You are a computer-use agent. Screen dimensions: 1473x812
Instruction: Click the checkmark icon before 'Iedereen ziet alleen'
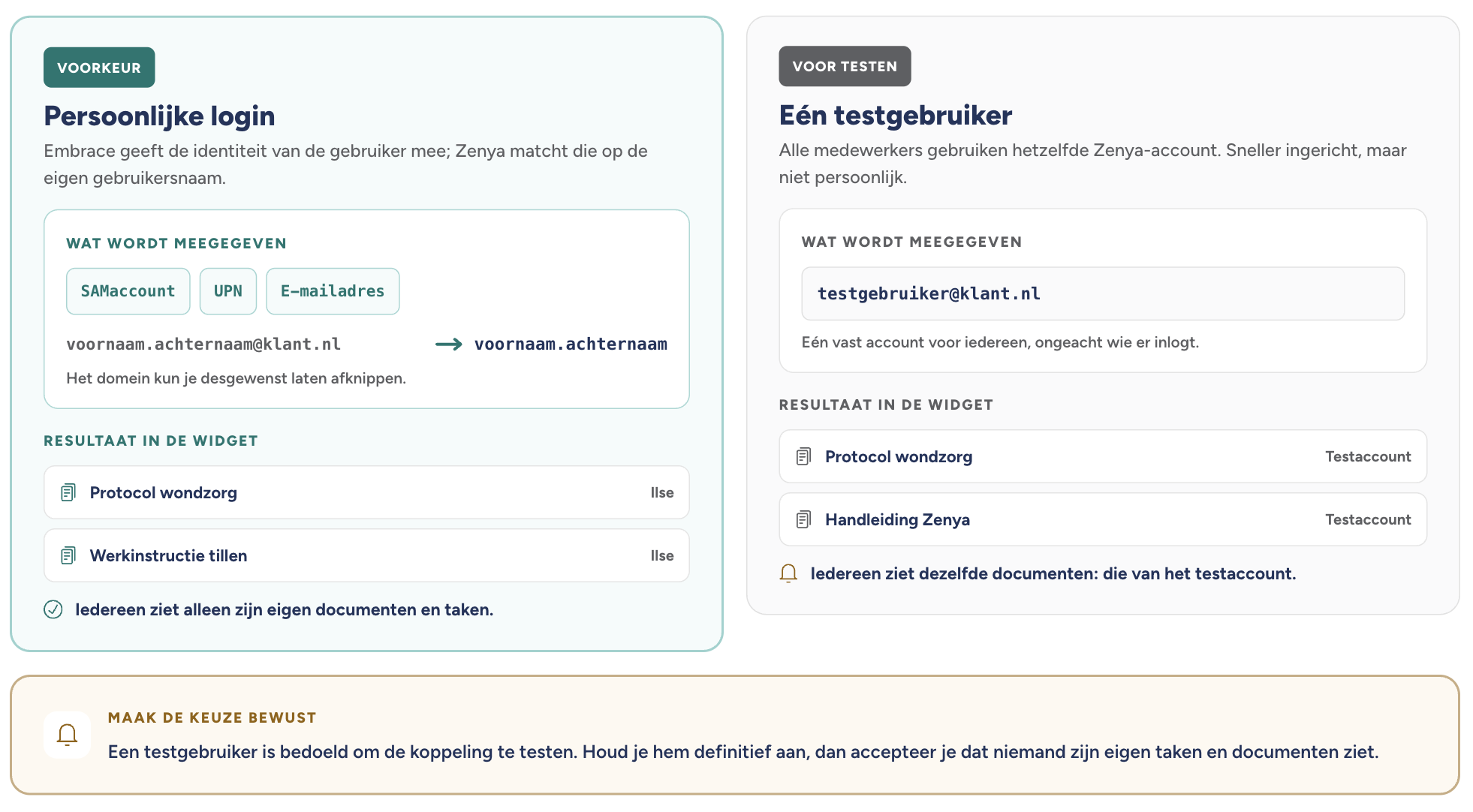(53, 609)
